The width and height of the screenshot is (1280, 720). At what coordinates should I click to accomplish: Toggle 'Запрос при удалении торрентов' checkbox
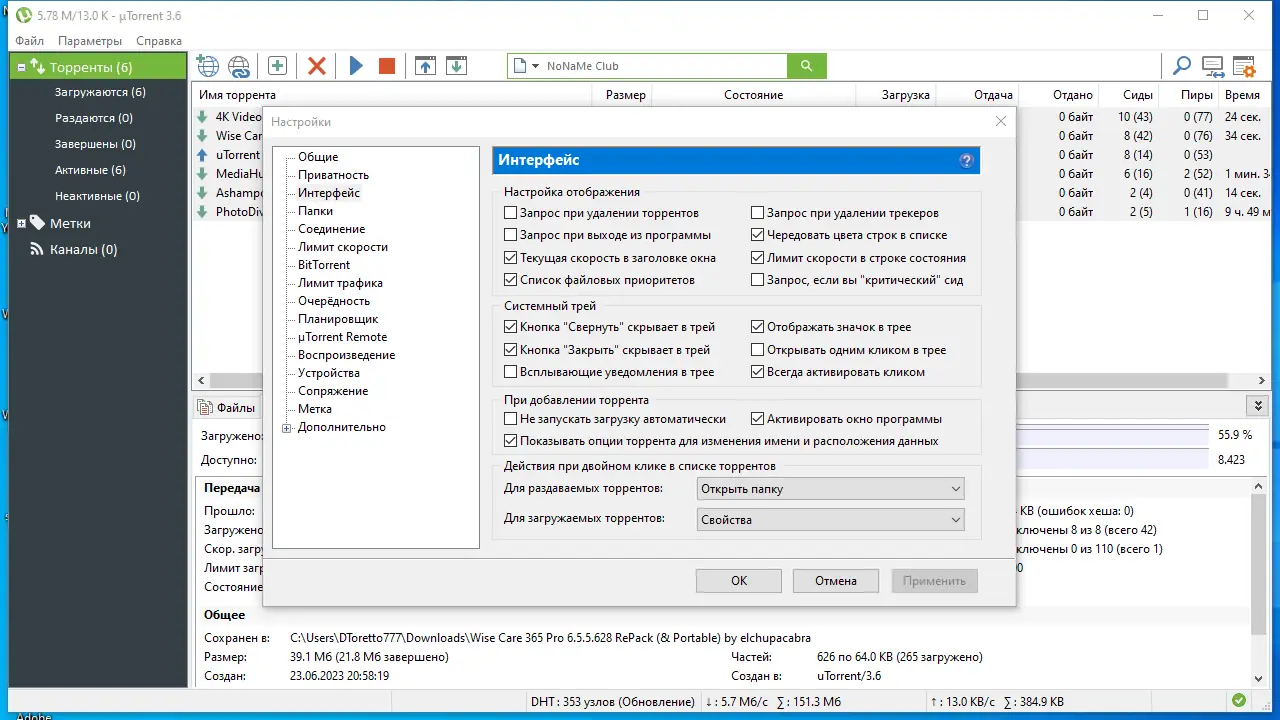511,213
